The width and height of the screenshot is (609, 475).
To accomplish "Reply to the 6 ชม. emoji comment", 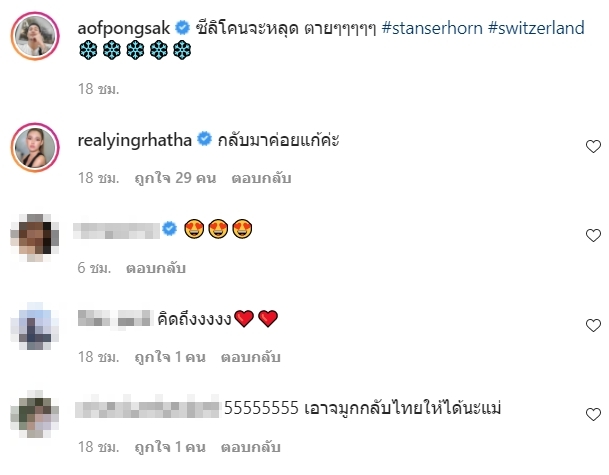I will point(156,268).
